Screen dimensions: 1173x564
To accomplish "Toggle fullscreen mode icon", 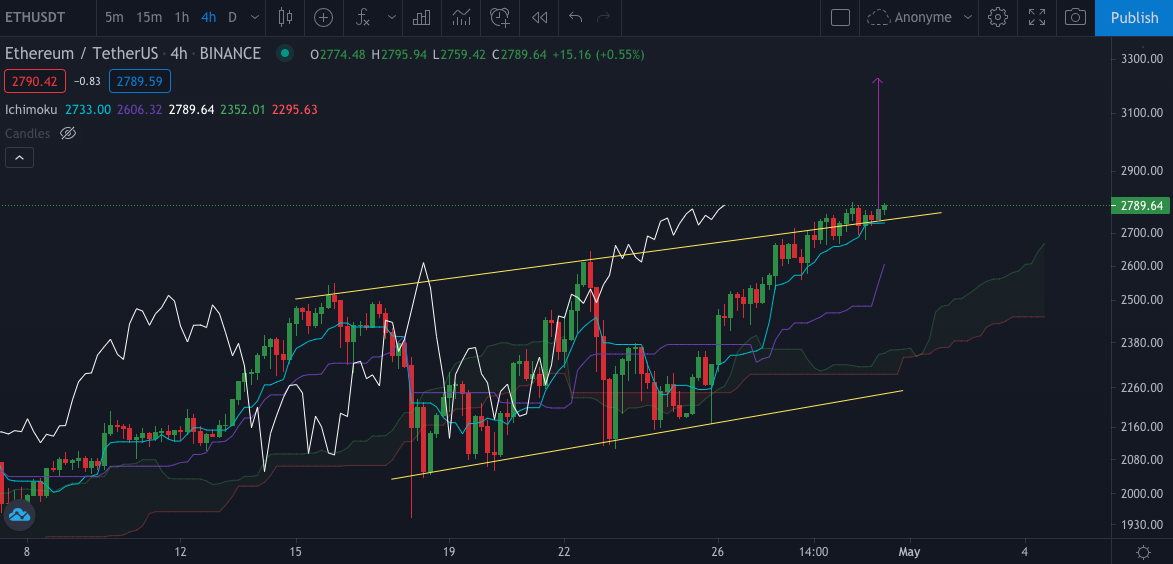I will point(1037,17).
